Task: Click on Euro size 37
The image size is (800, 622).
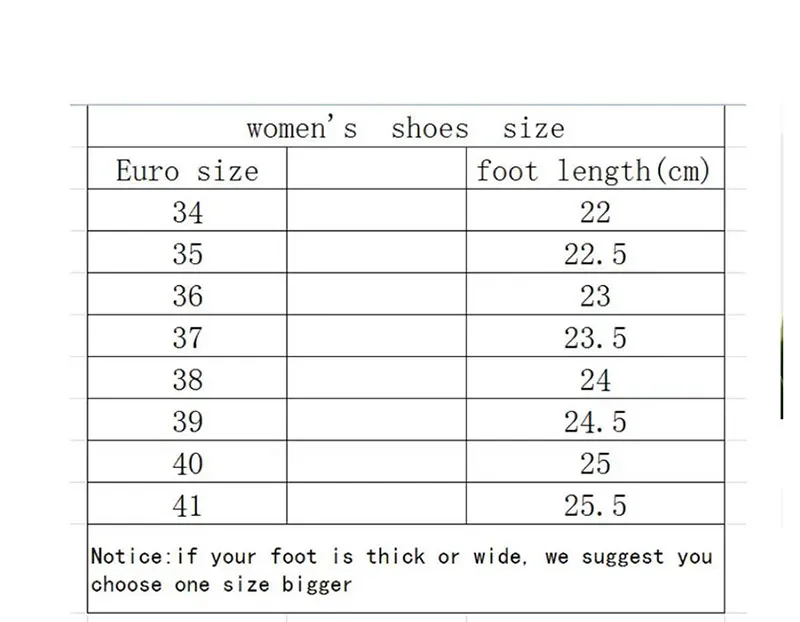Action: click(x=187, y=338)
